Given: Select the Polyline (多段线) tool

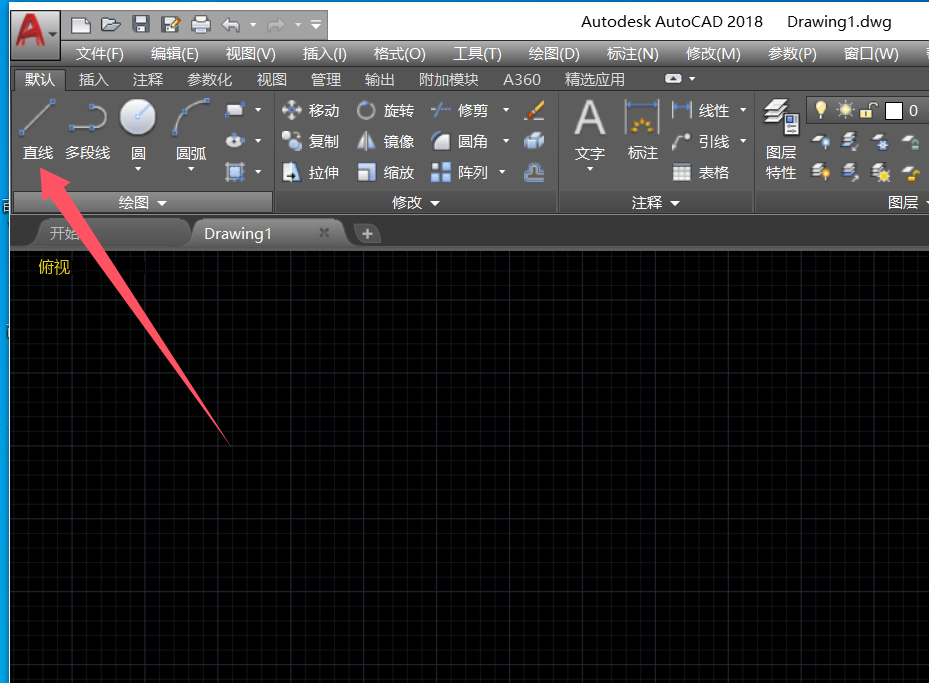Looking at the screenshot, I should [88, 130].
